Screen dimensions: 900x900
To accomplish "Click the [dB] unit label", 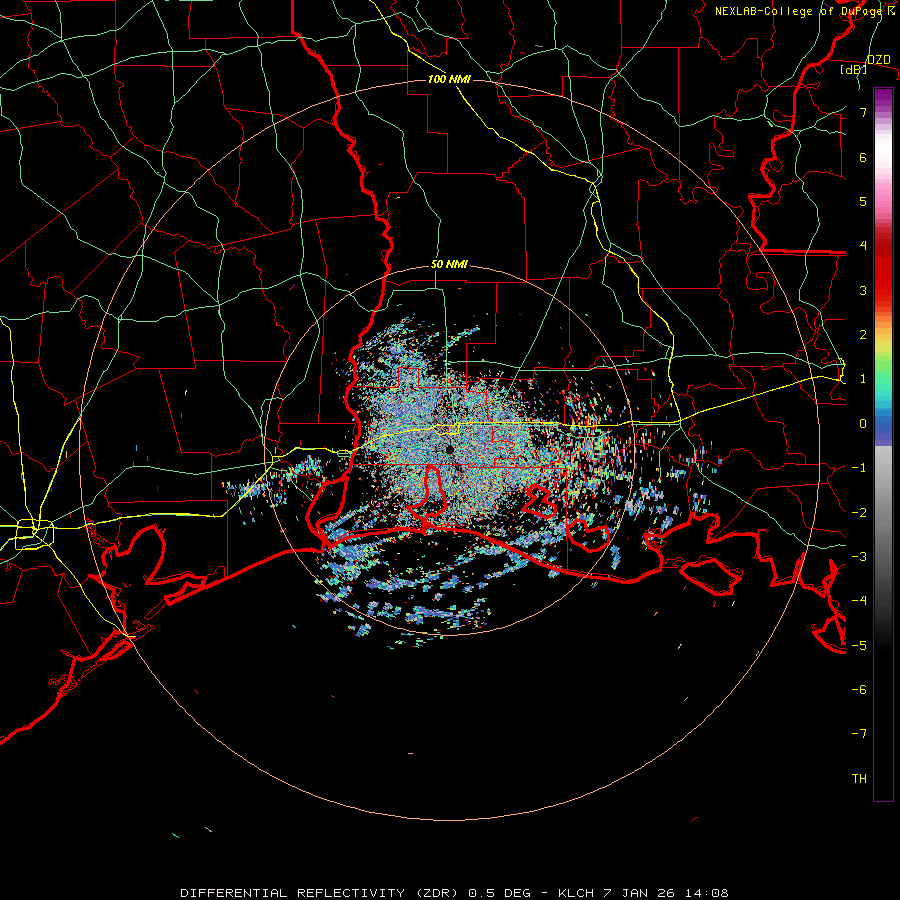I will [854, 69].
